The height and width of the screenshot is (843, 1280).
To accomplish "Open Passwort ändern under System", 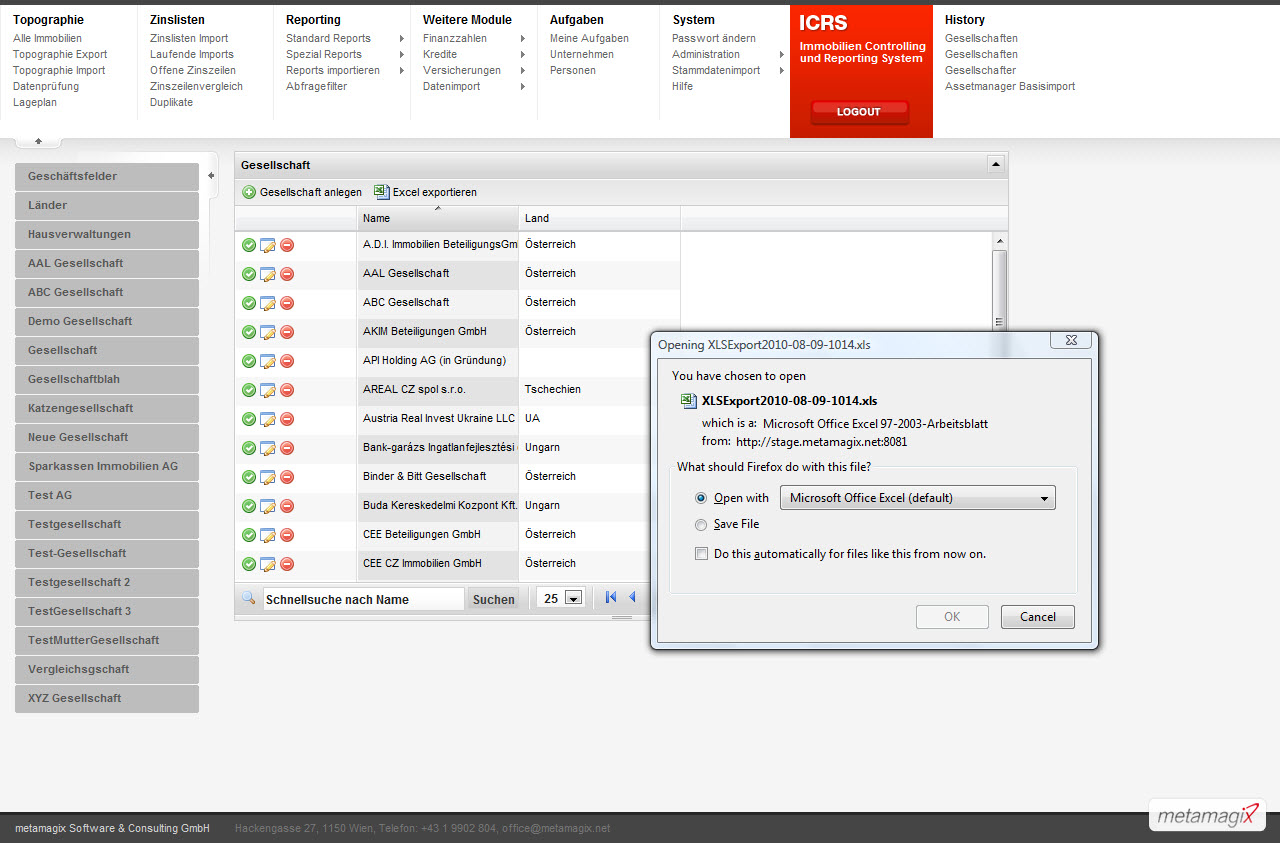I will pyautogui.click(x=714, y=39).
